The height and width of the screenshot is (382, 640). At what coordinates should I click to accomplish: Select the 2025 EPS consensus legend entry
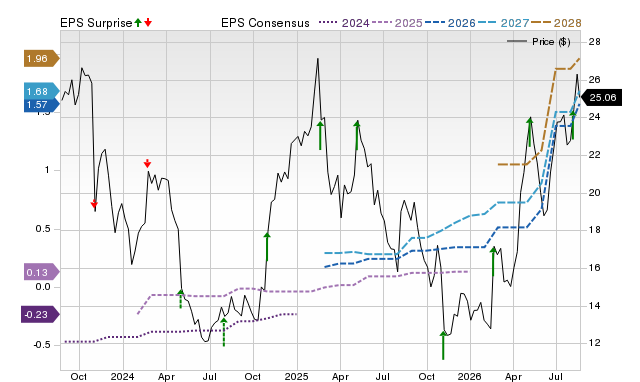coord(397,23)
